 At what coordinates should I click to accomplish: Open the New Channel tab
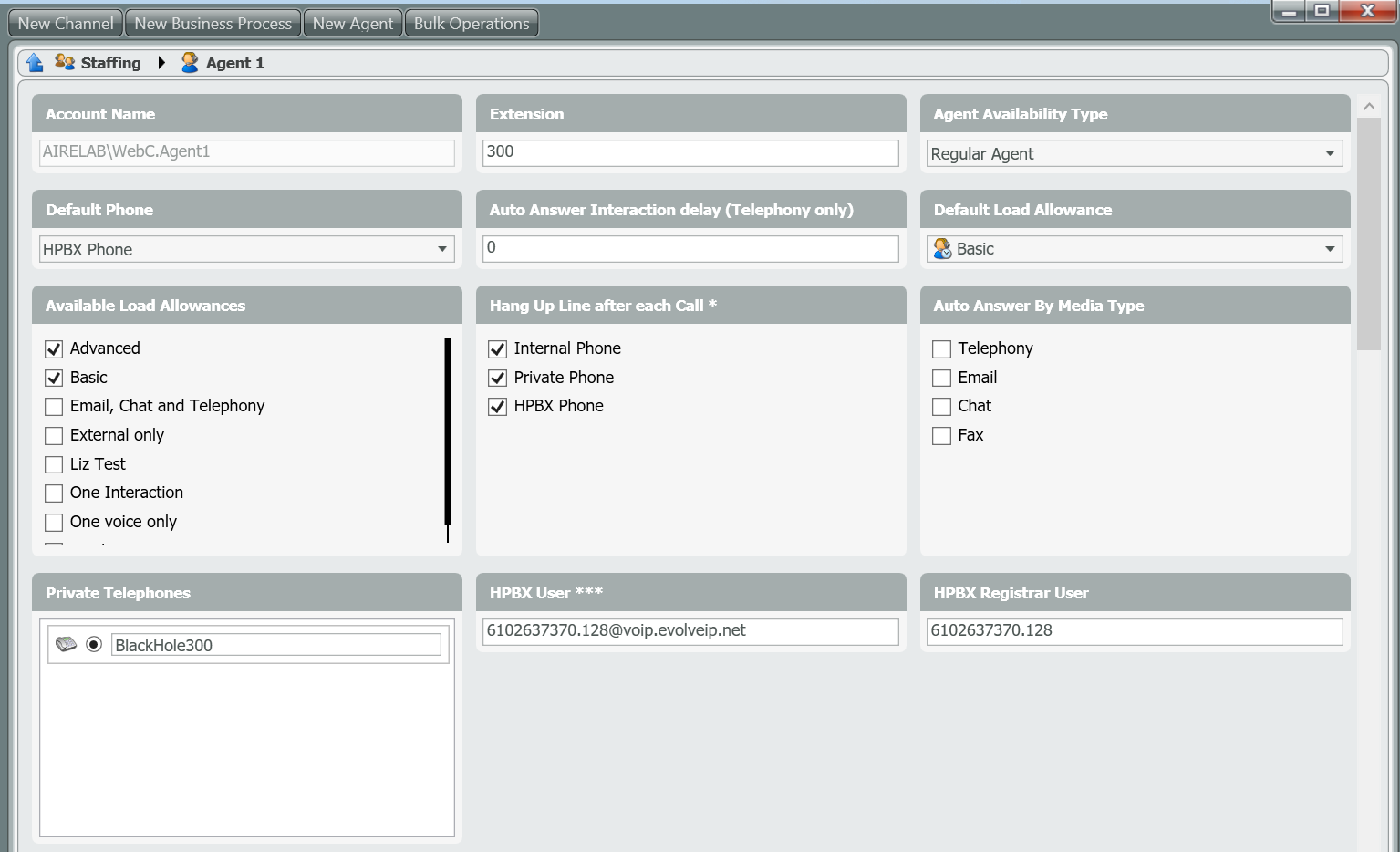pos(66,24)
